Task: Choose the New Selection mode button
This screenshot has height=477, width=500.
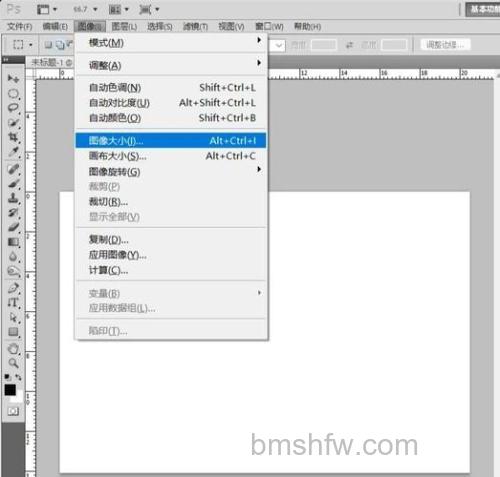Action: coord(49,45)
